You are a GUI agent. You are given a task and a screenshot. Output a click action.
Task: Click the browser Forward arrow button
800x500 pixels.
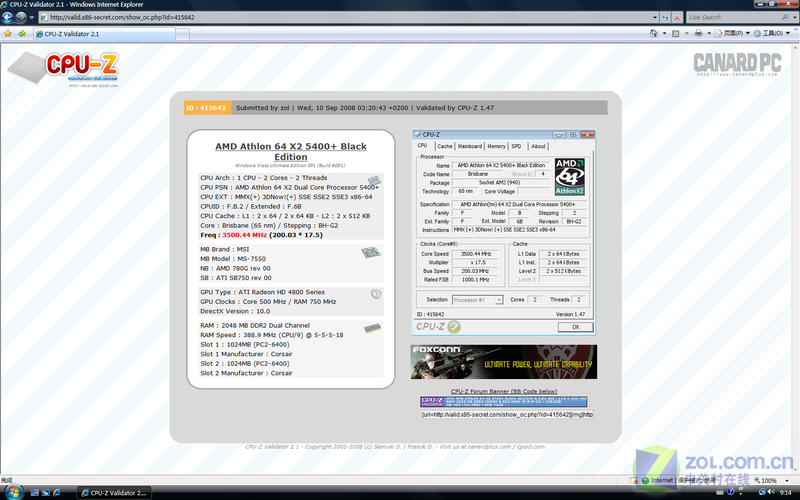21,17
